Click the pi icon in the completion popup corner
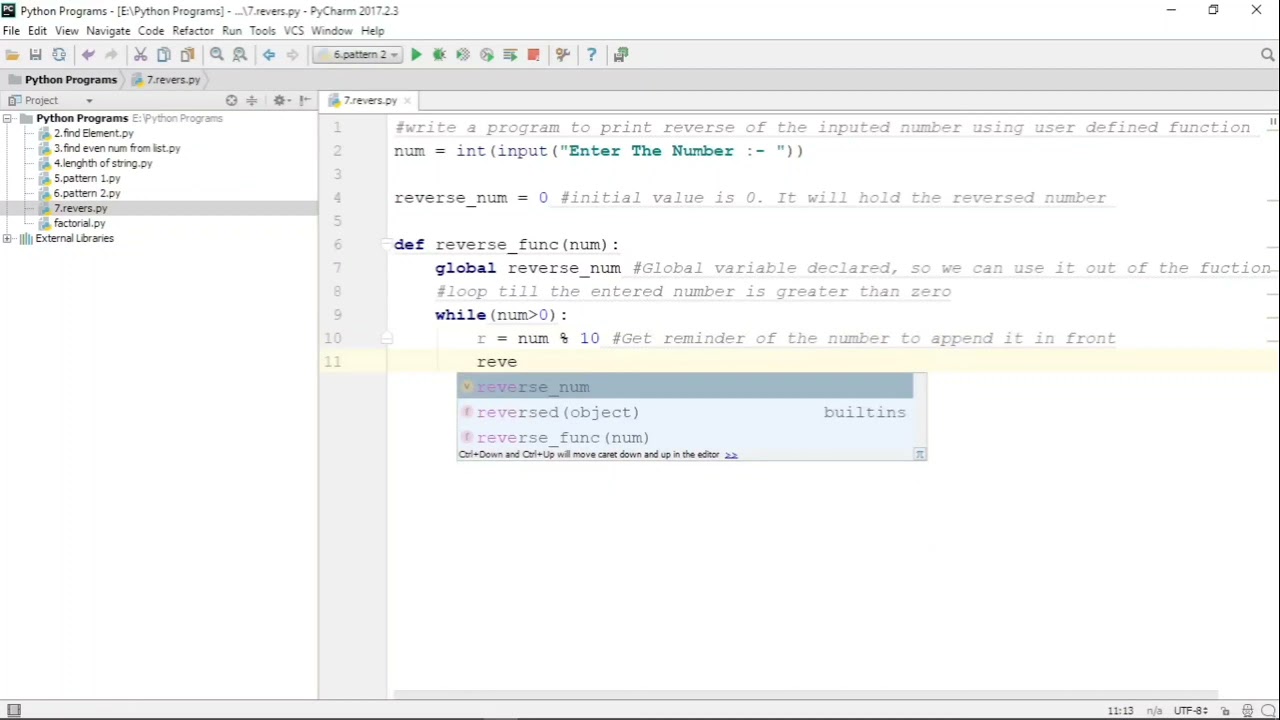Image resolution: width=1280 pixels, height=720 pixels. tap(919, 455)
